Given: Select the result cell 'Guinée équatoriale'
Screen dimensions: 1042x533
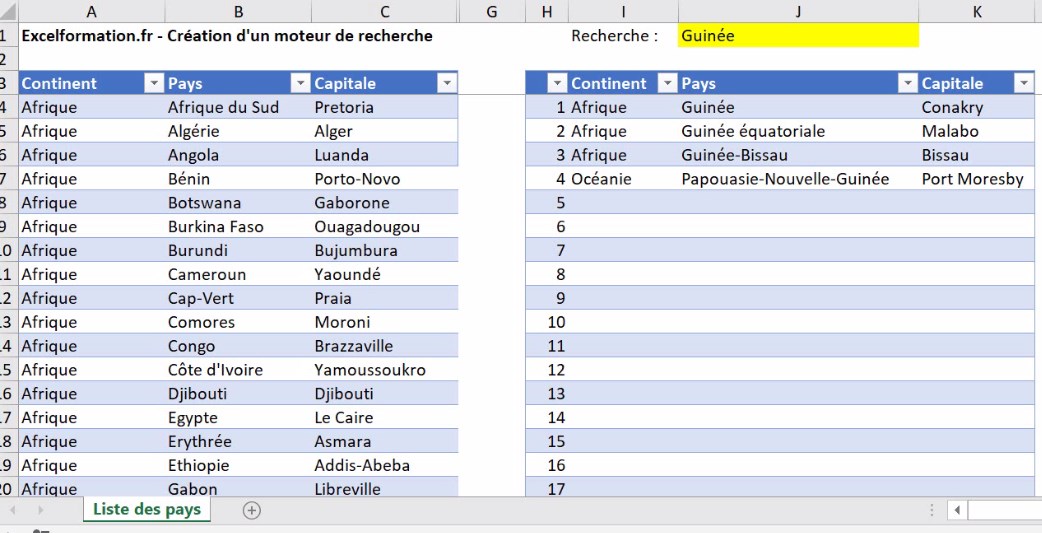Looking at the screenshot, I should (x=798, y=131).
